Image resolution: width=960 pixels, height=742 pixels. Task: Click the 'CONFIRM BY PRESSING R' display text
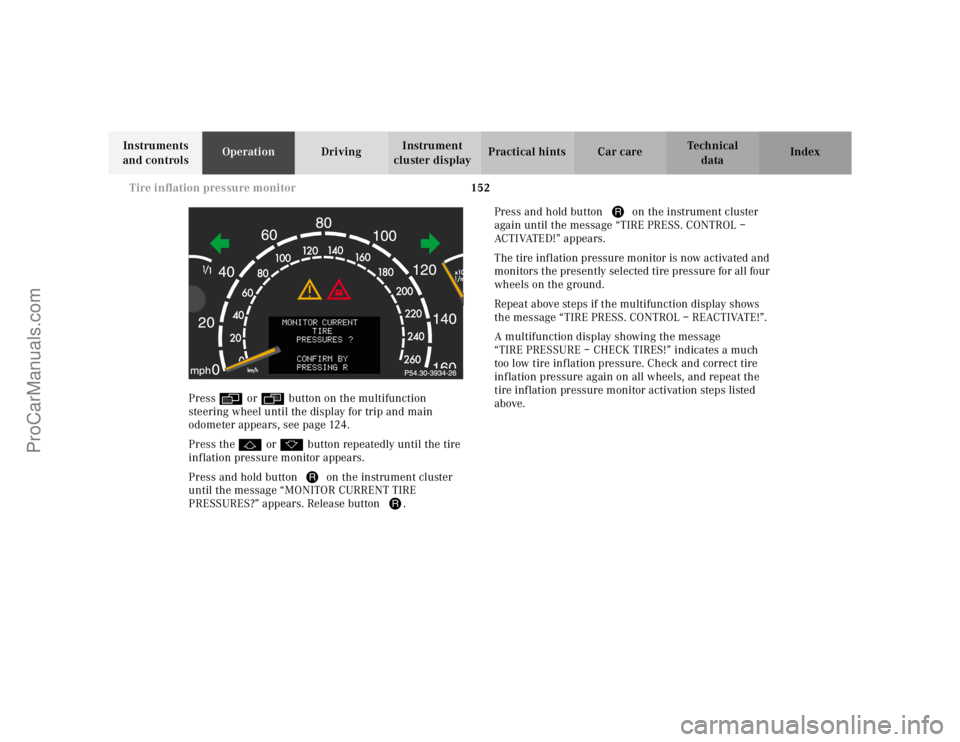point(322,363)
